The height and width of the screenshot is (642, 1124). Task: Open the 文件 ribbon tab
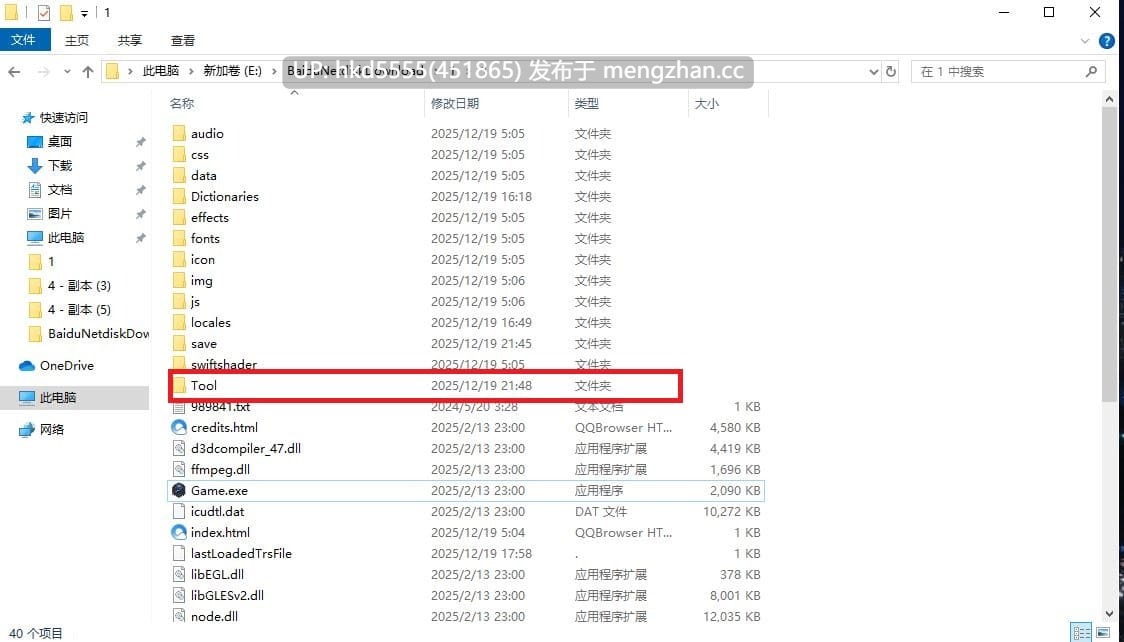[x=25, y=40]
